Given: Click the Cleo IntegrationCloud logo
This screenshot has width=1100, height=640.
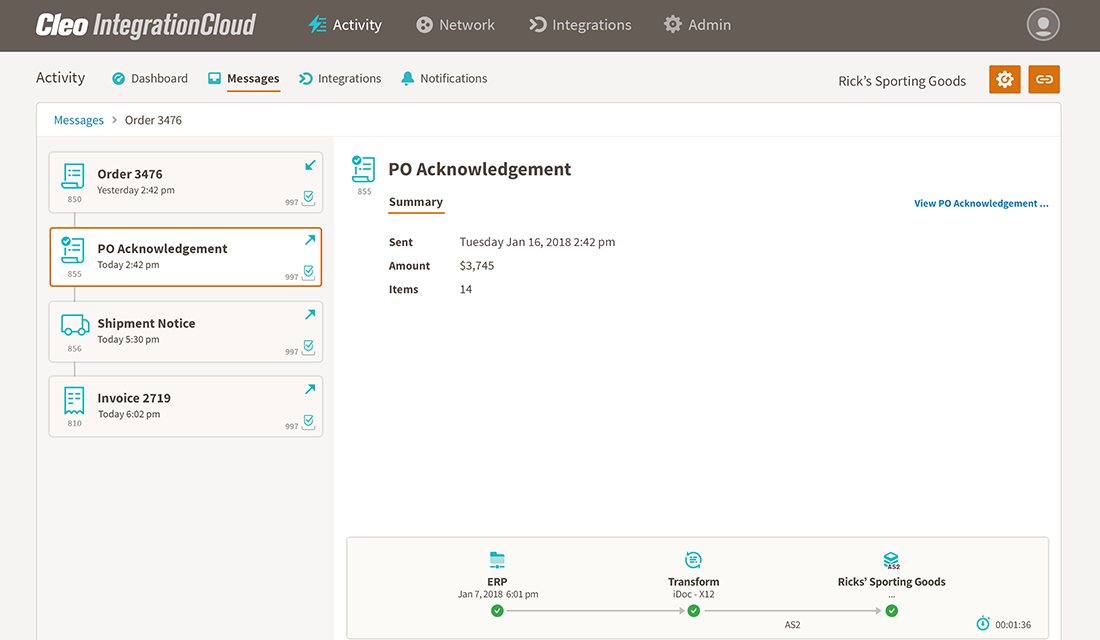Looking at the screenshot, I should tap(146, 25).
